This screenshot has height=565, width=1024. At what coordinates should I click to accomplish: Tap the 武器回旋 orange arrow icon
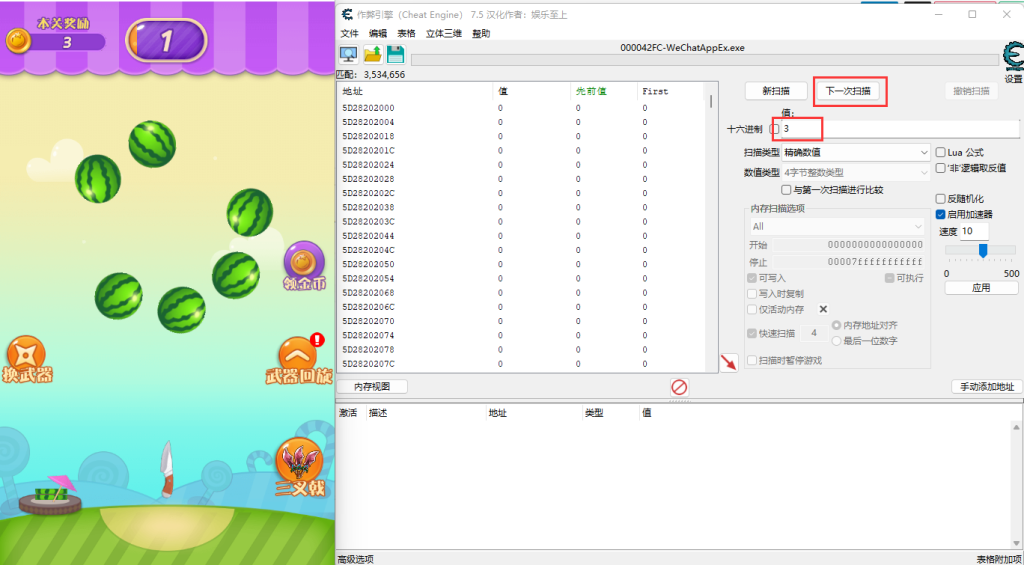(x=298, y=361)
